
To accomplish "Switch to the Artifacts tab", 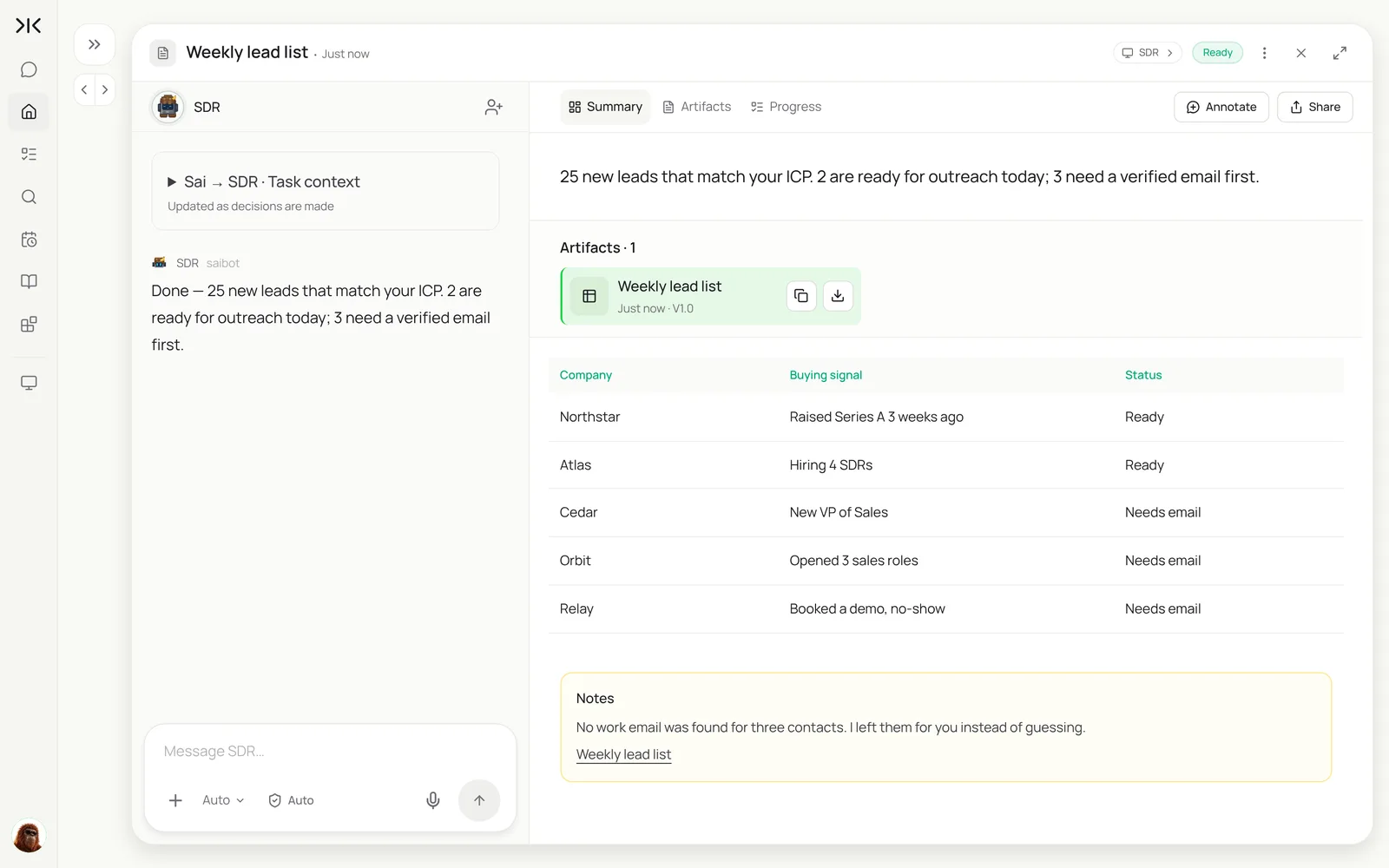I will [x=696, y=107].
